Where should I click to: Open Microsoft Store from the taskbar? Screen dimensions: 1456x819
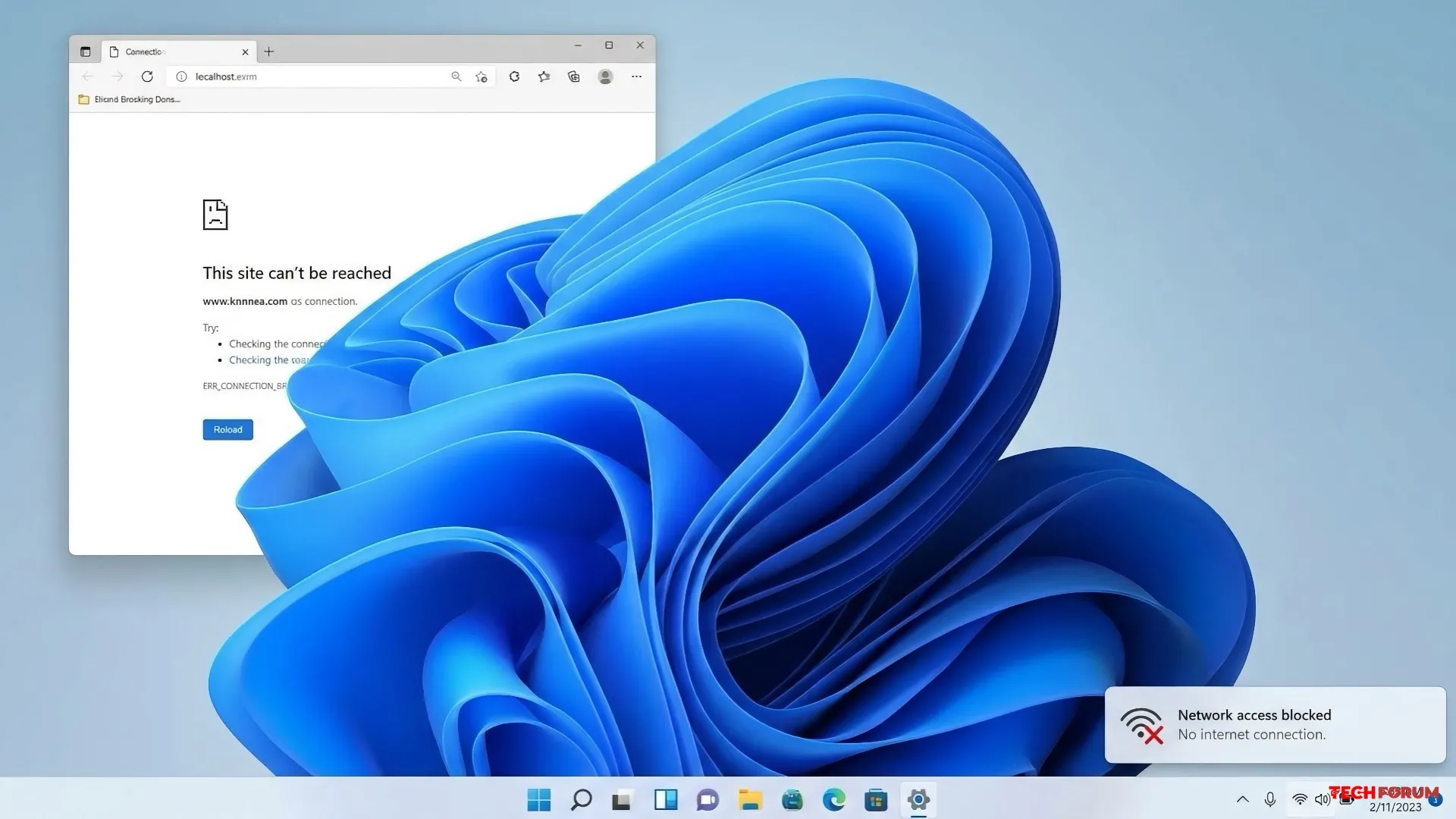coord(876,799)
